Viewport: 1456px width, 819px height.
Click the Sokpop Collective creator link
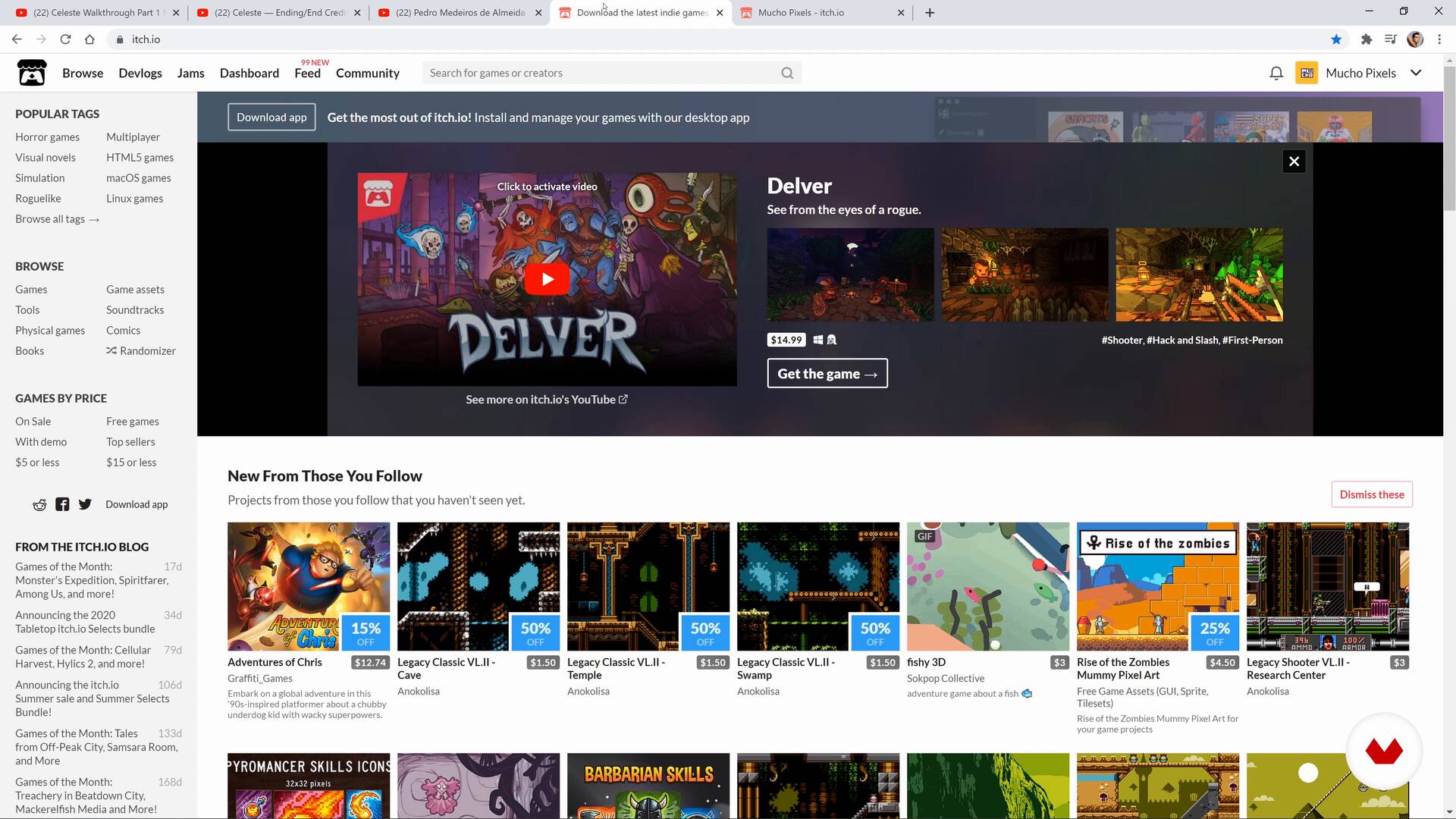coord(946,678)
